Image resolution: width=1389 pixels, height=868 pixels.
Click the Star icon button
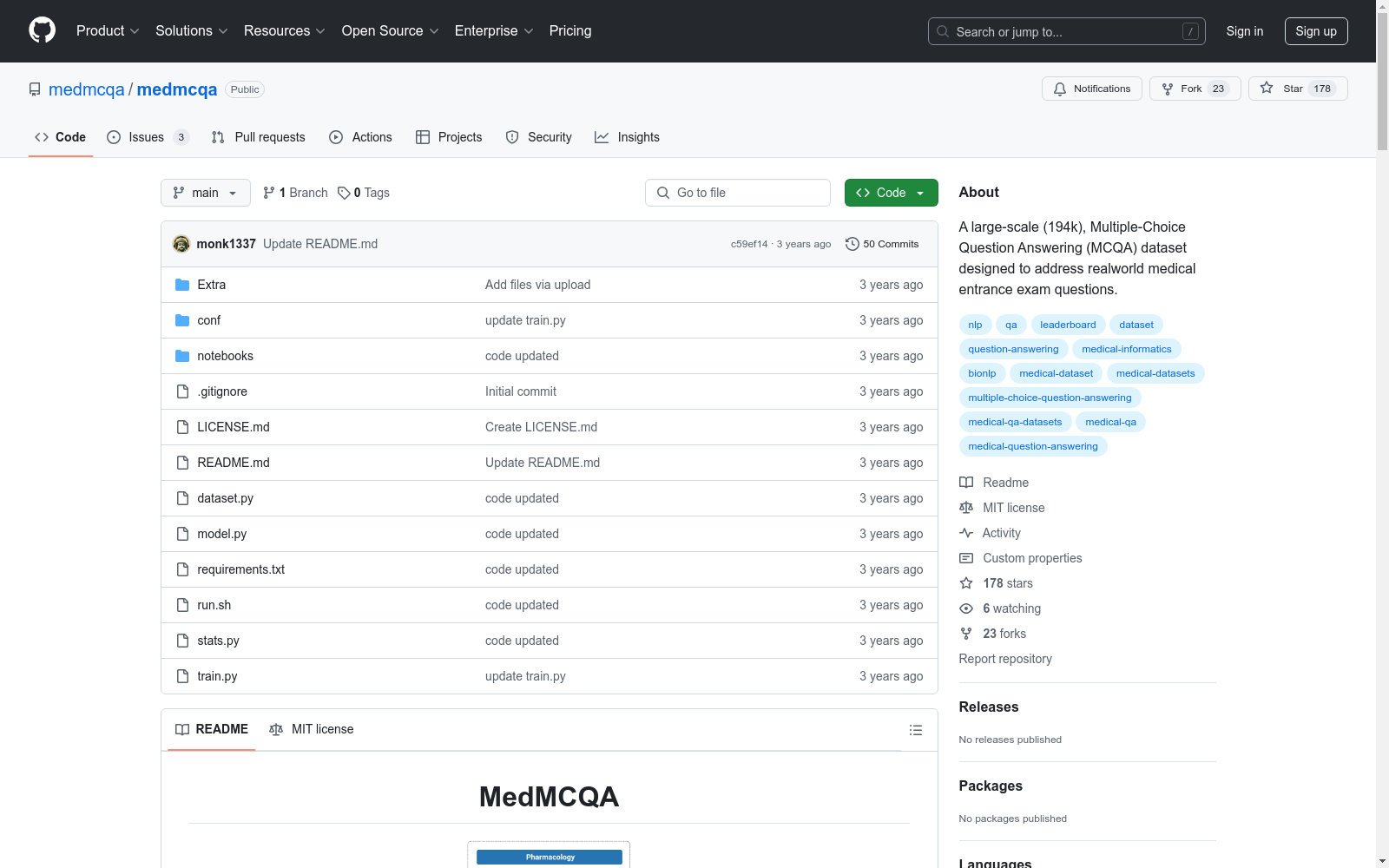[1267, 88]
